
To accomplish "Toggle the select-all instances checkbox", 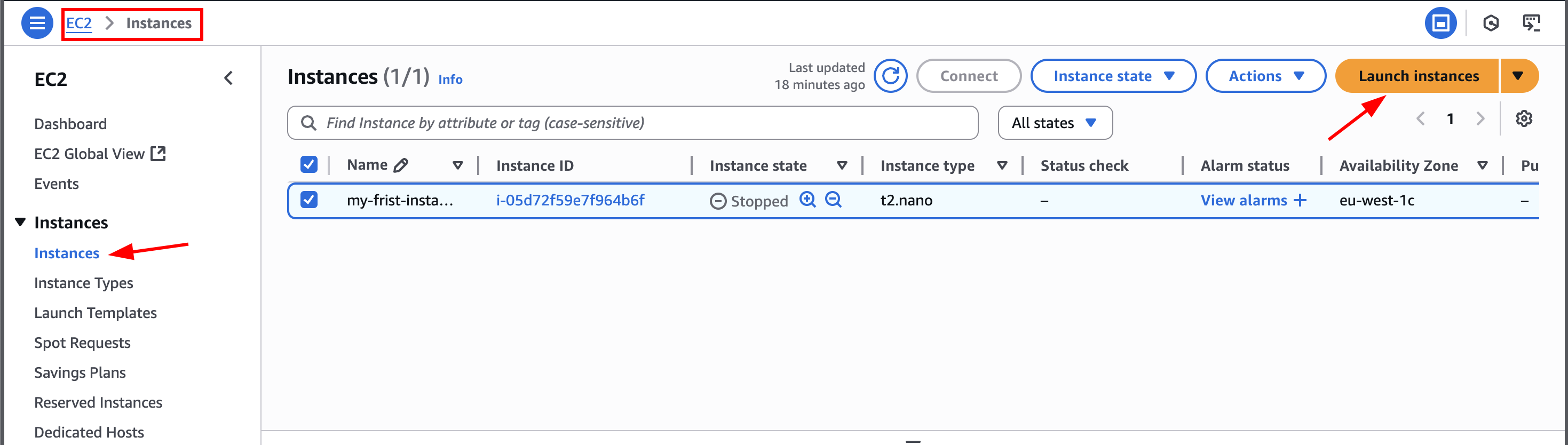I will (308, 164).
